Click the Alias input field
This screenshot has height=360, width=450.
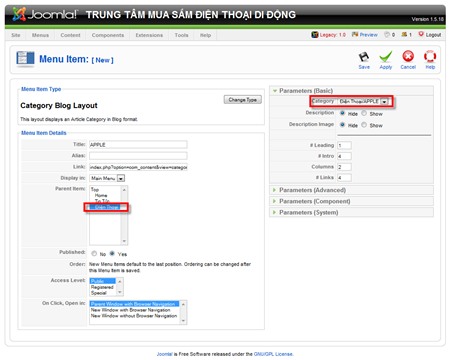(x=138, y=156)
